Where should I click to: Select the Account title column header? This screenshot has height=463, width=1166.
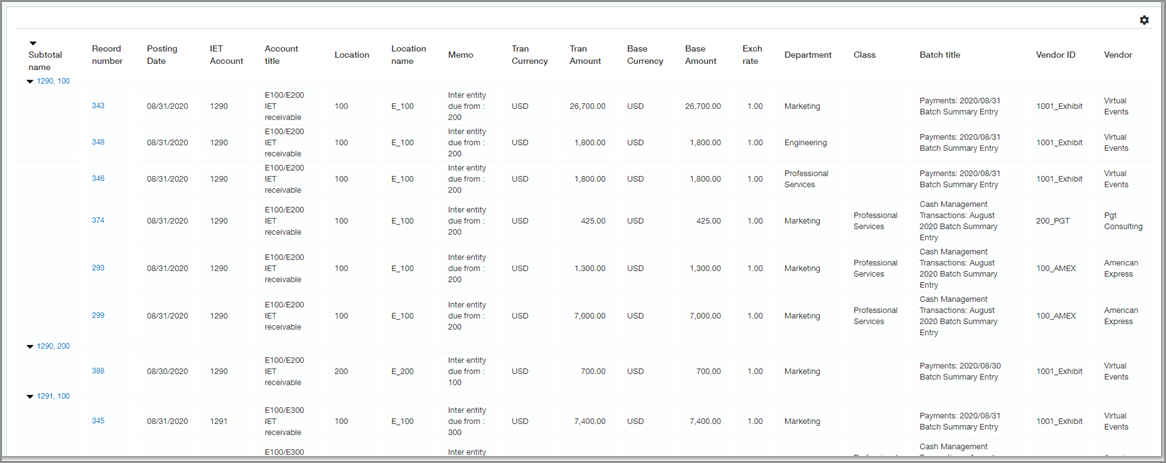tap(281, 54)
